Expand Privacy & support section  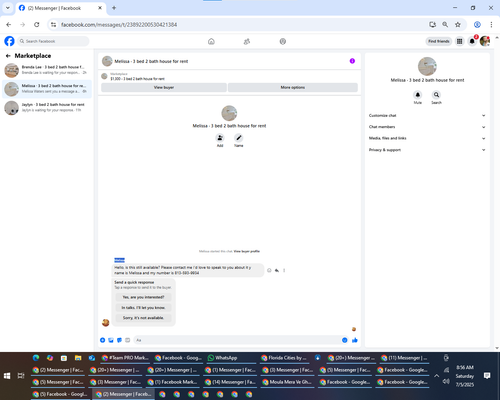(x=427, y=150)
